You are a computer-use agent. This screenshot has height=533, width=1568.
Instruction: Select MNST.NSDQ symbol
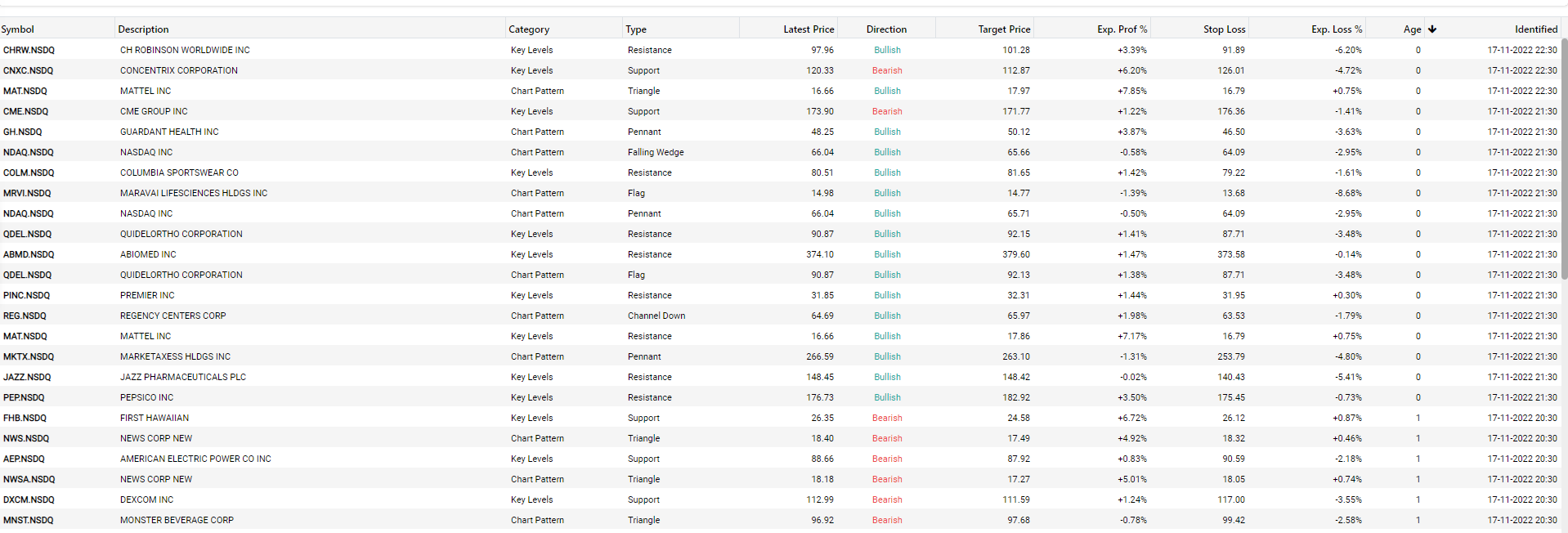pyautogui.click(x=28, y=520)
